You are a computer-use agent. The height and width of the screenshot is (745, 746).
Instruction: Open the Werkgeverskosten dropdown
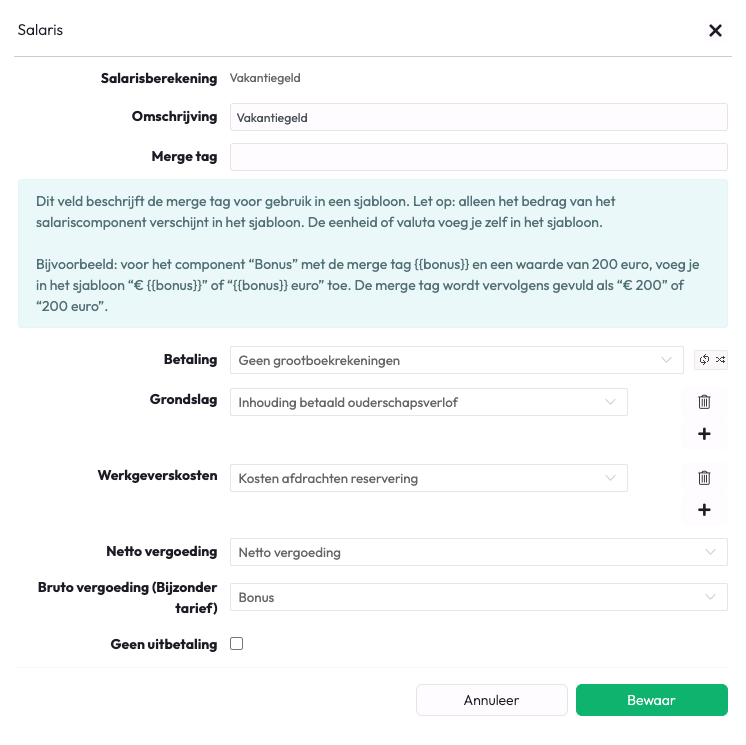pyautogui.click(x=428, y=478)
